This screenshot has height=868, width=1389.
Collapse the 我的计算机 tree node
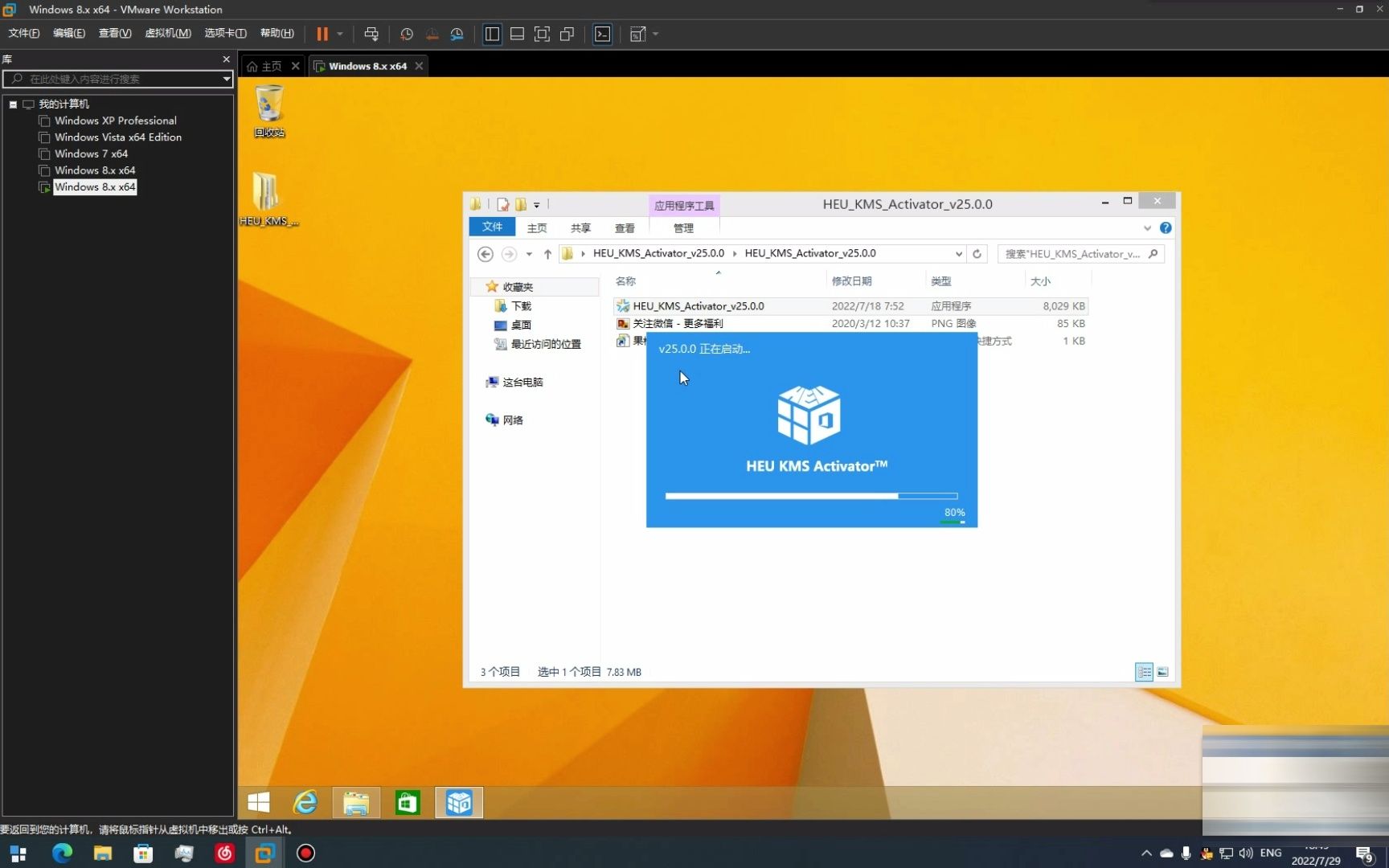(x=13, y=104)
